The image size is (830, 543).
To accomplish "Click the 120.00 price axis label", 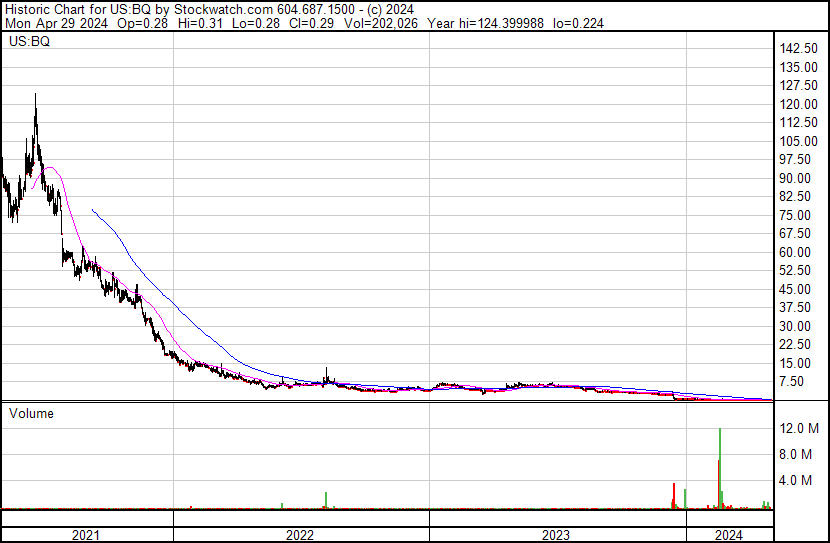I will 800,105.
